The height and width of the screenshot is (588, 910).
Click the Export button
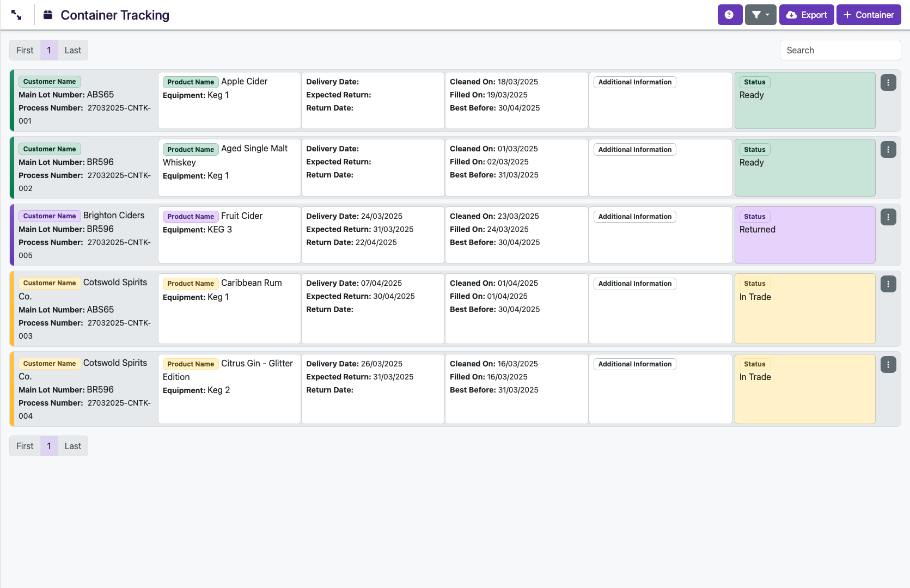pos(806,15)
